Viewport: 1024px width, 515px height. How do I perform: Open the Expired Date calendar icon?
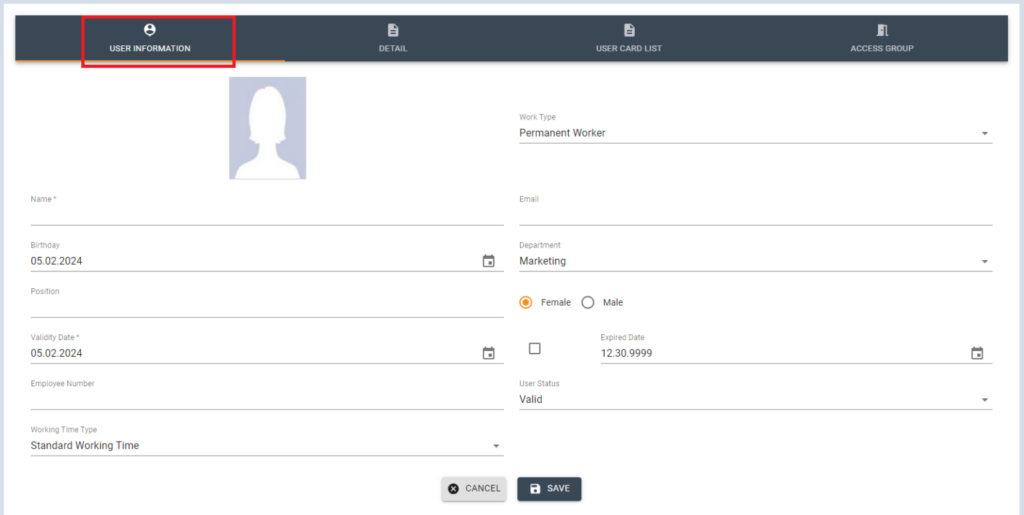point(977,353)
